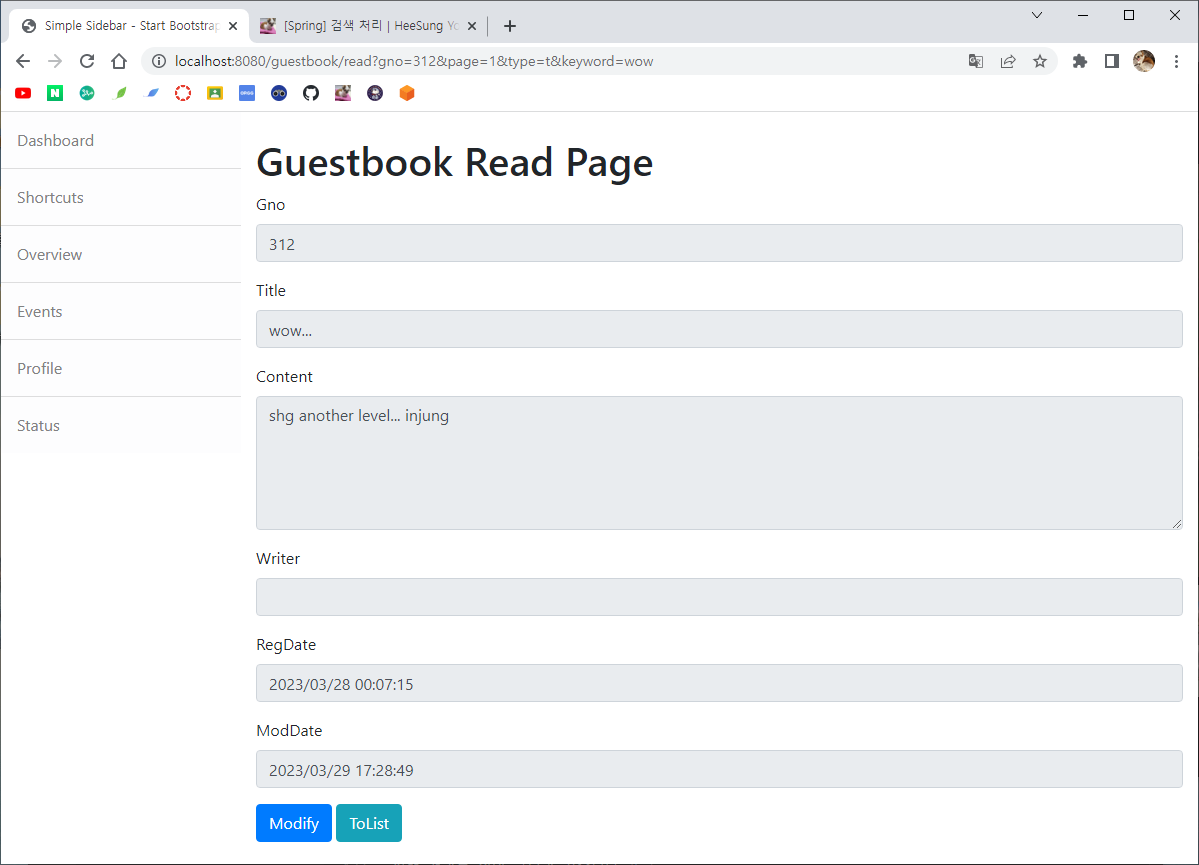View site information for localhost
This screenshot has height=865, width=1199.
click(x=158, y=61)
